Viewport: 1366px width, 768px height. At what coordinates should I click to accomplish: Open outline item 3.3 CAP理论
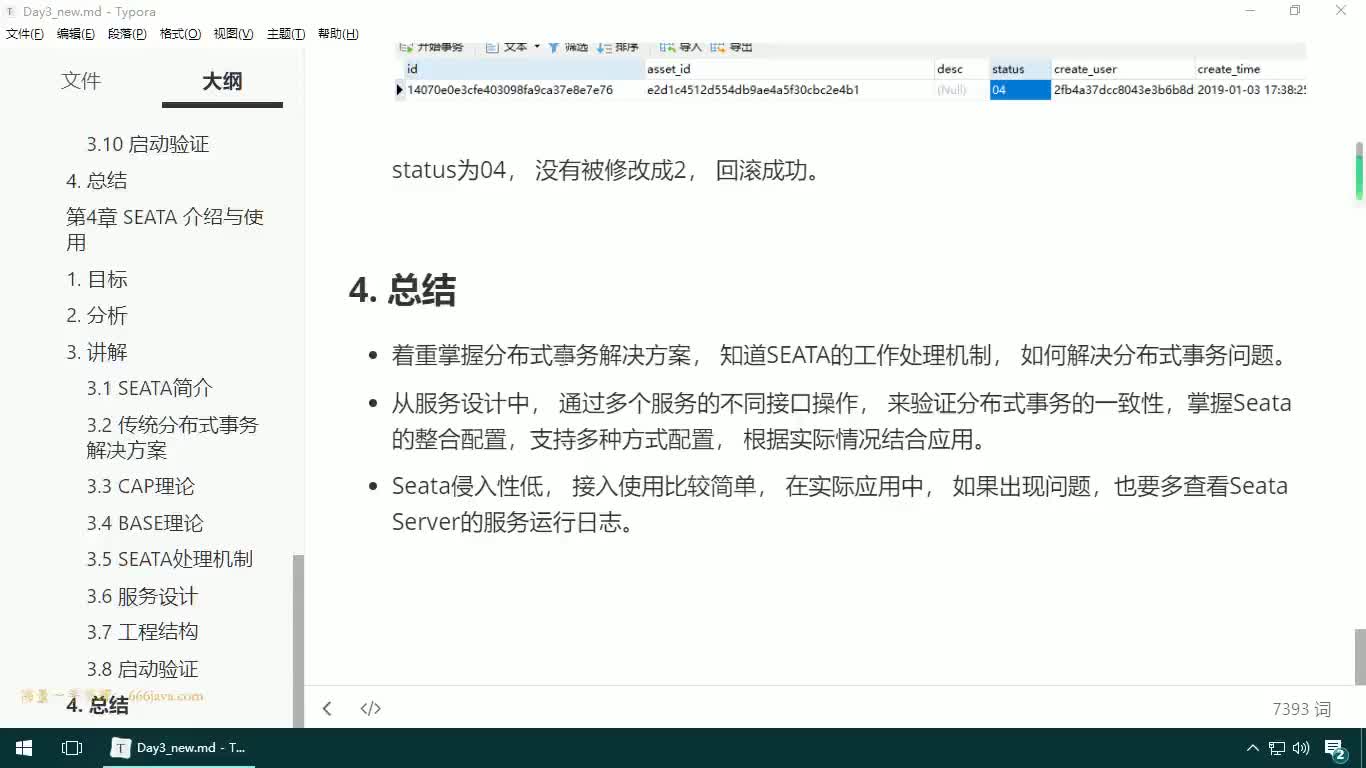141,486
